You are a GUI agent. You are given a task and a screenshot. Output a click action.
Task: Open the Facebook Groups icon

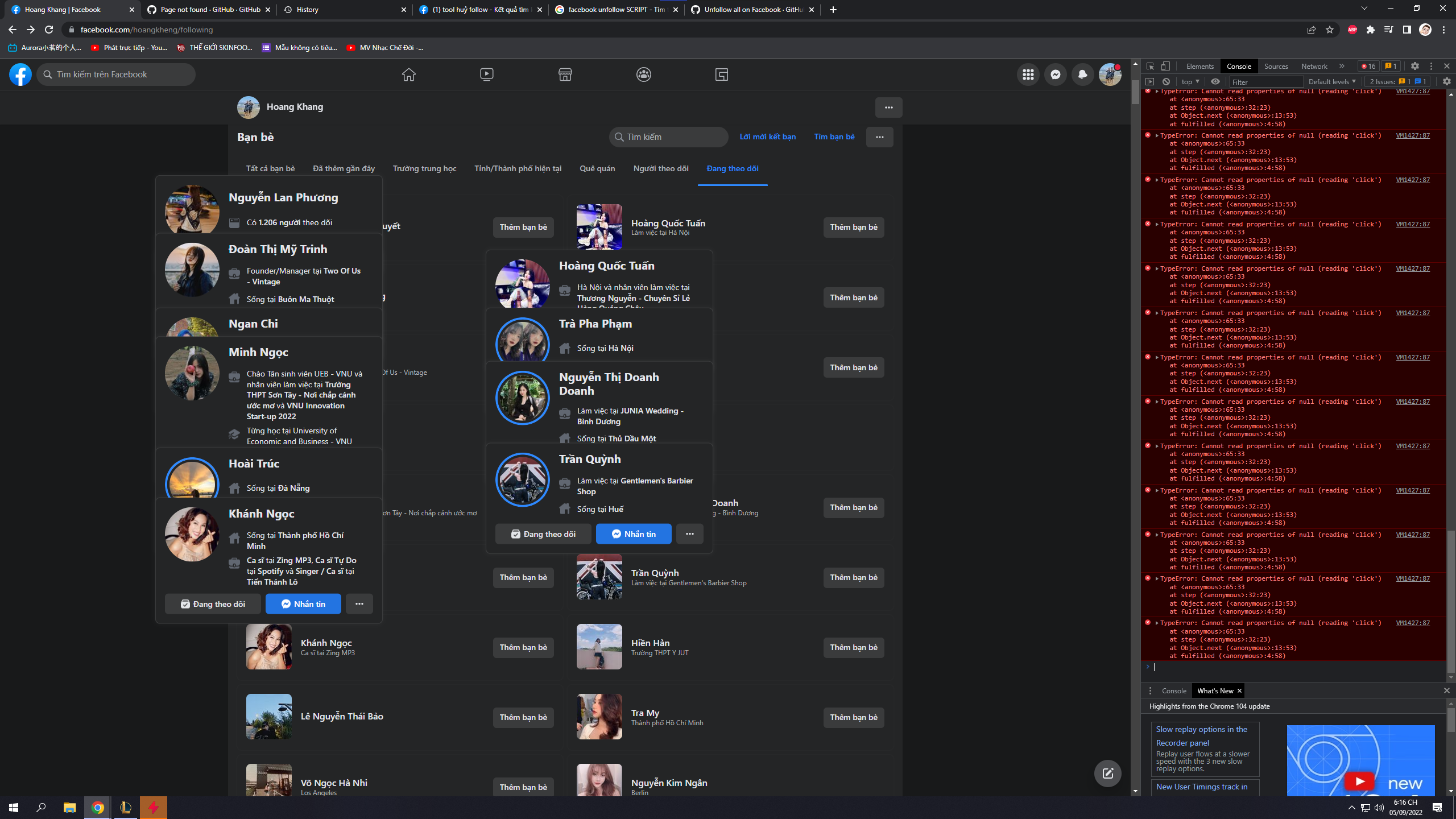[x=643, y=75]
